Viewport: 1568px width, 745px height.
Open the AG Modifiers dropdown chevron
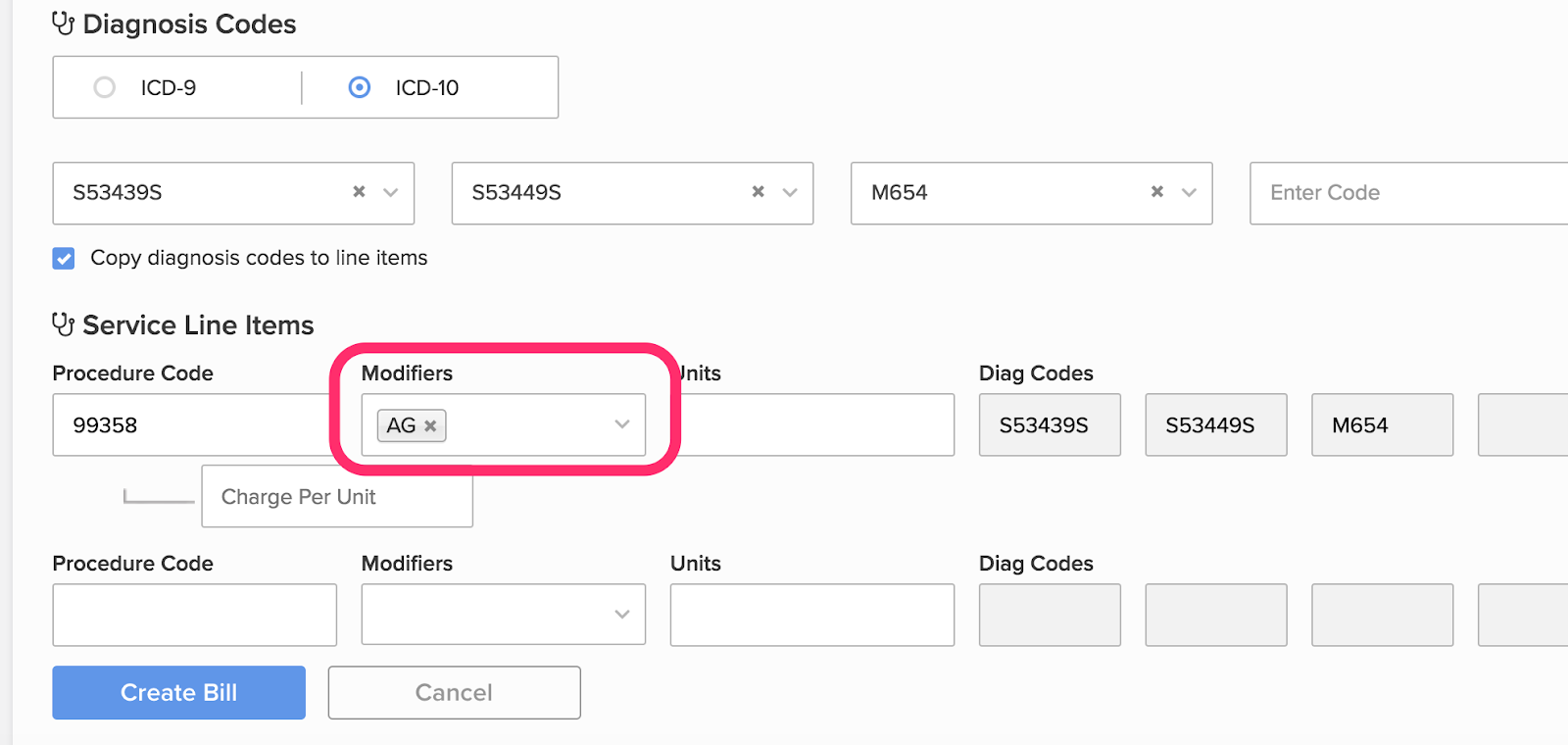click(x=622, y=424)
